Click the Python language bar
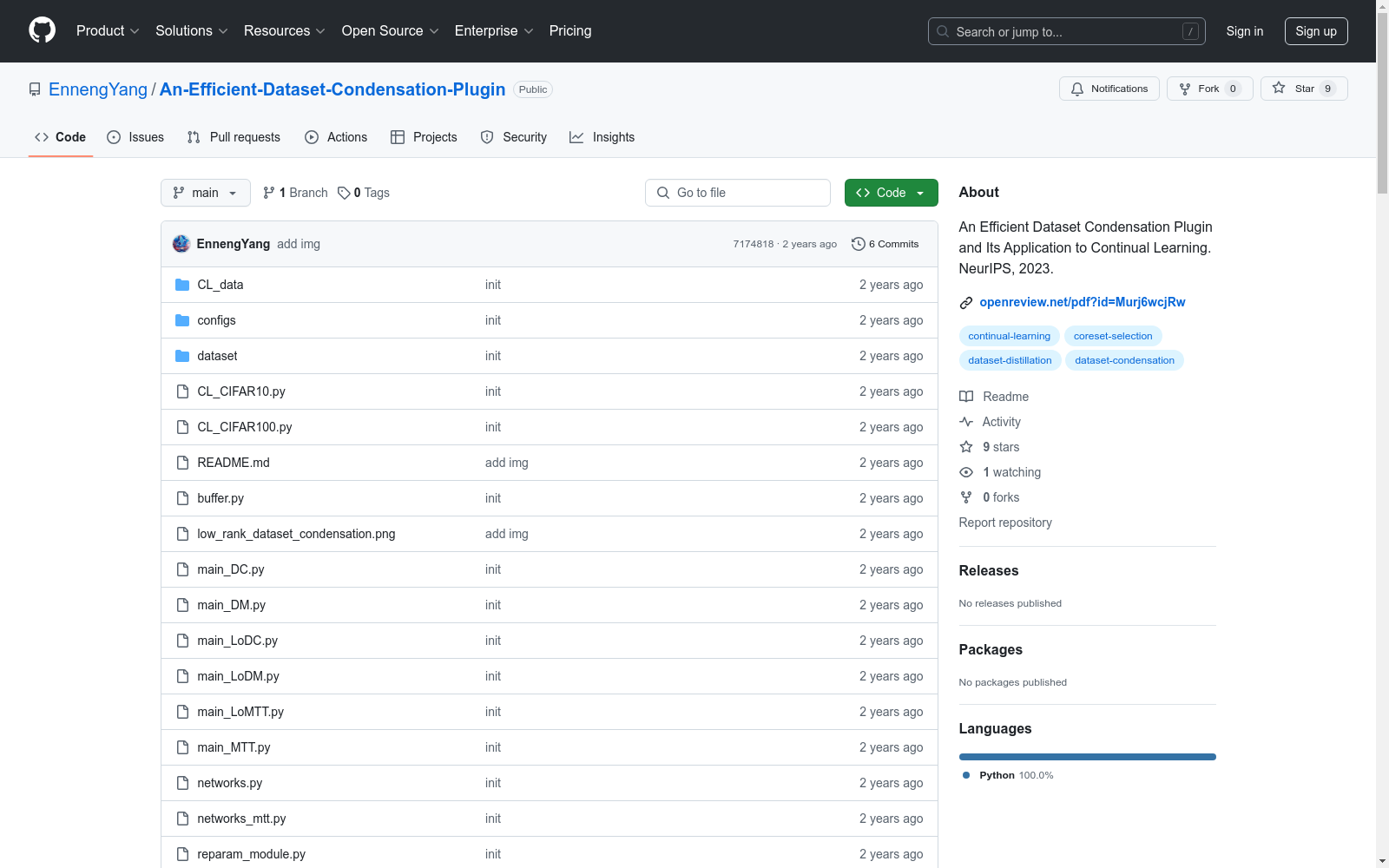 coord(1088,757)
